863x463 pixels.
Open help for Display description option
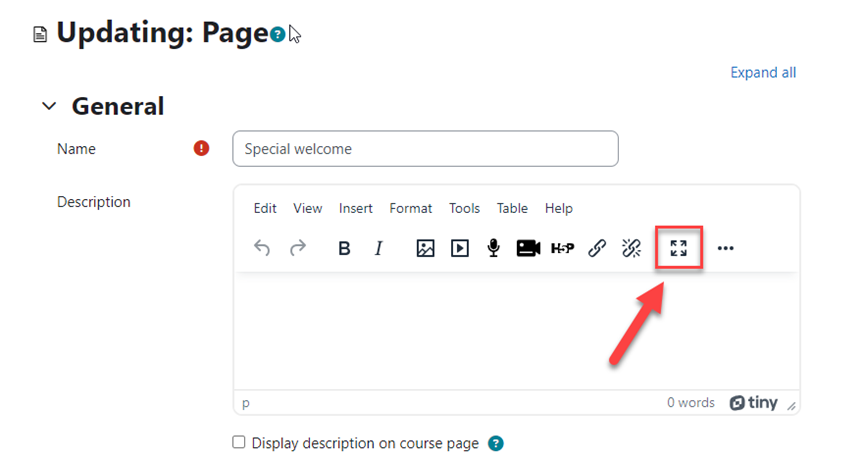(x=496, y=443)
